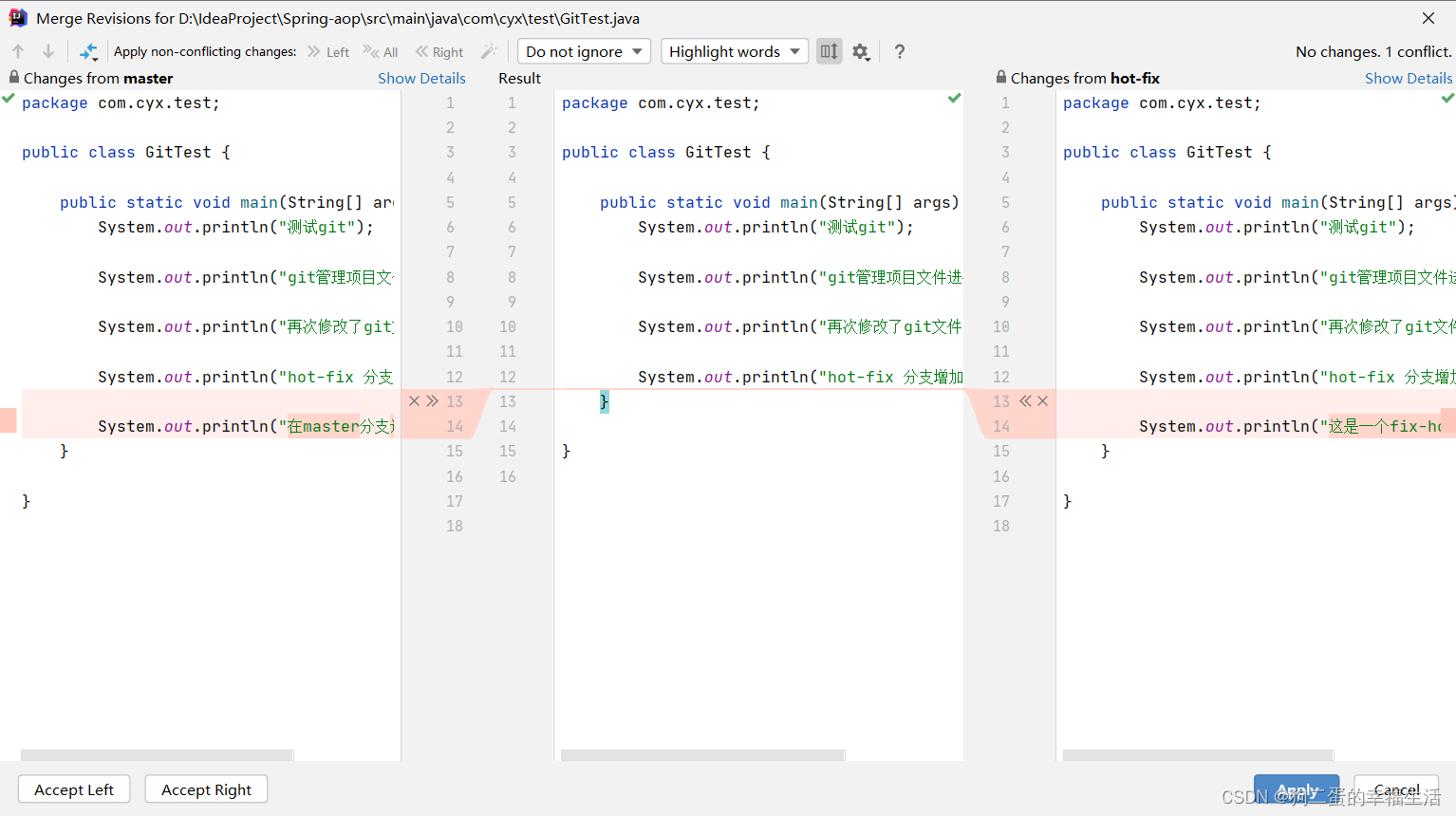The width and height of the screenshot is (1456, 816).
Task: Click lock icon beside 'Changes from hot-fix'
Action: [x=1000, y=77]
